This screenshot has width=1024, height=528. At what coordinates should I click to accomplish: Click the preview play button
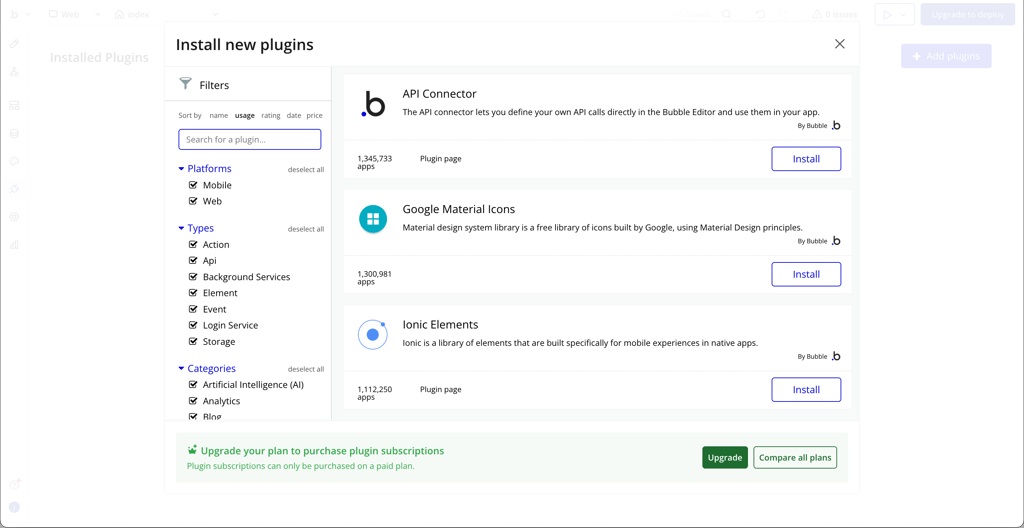[887, 14]
